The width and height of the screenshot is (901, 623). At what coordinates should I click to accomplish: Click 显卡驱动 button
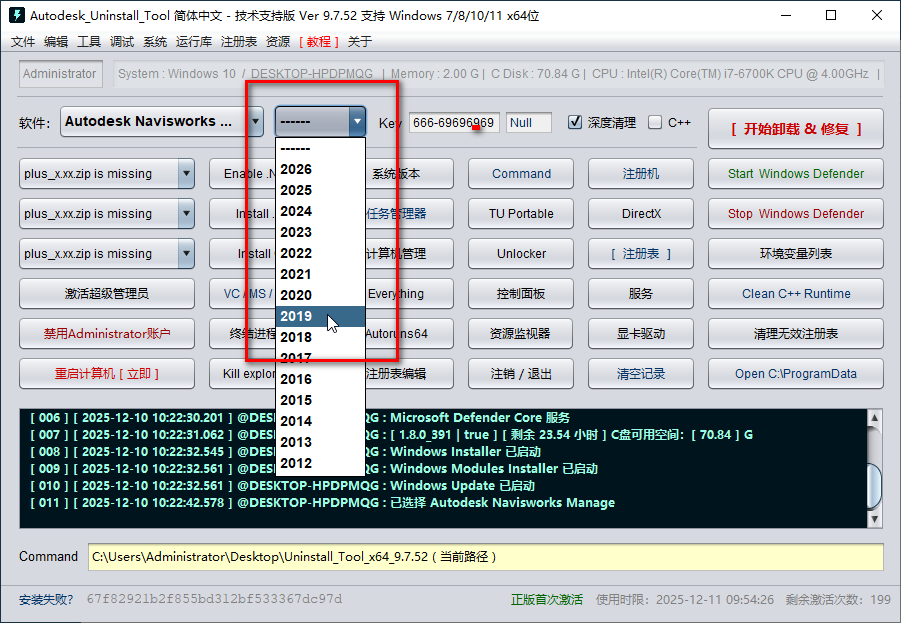tap(641, 333)
